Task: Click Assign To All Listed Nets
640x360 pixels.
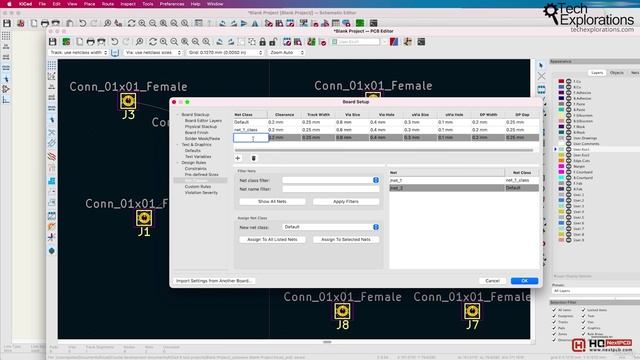Action: click(x=272, y=240)
